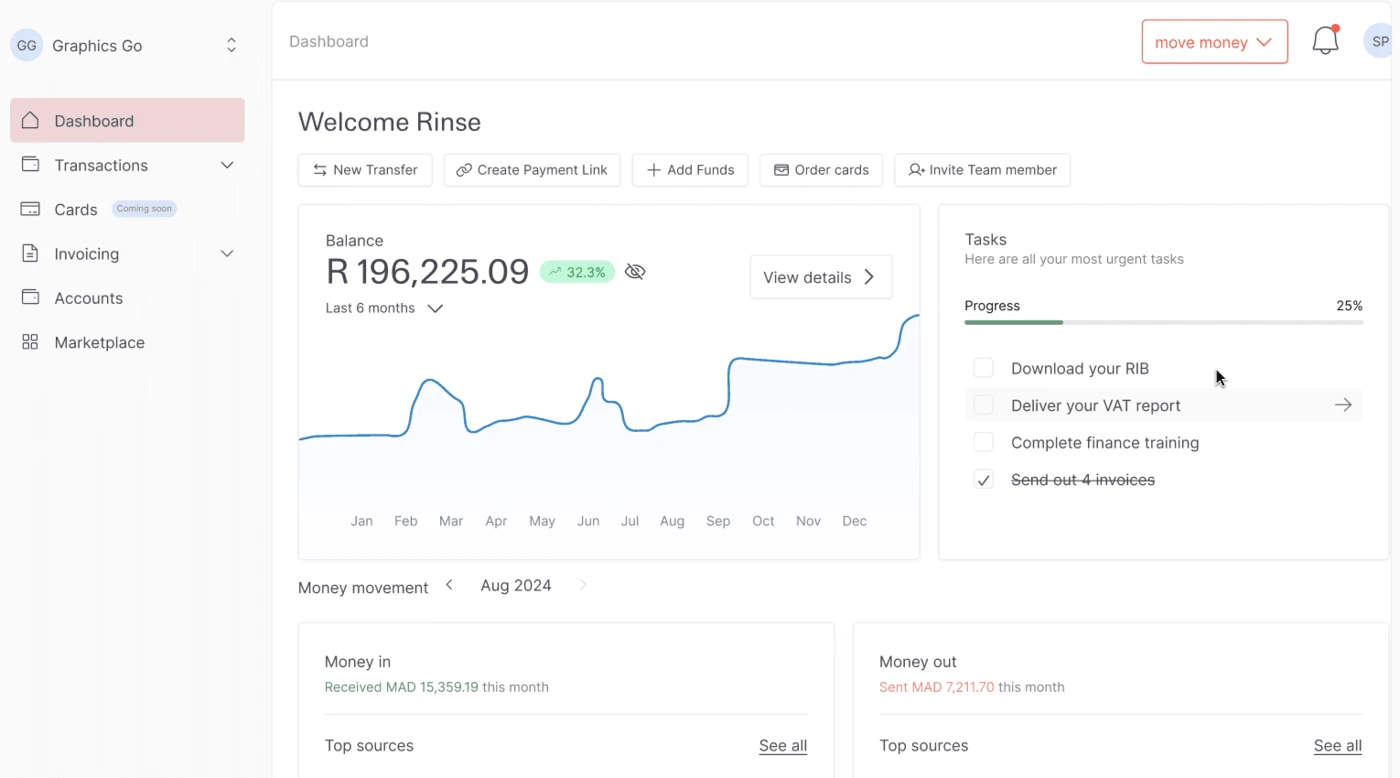Screen dimensions: 1400x778
Task: Open the Graphics Go workspace switcher
Action: tap(231, 45)
